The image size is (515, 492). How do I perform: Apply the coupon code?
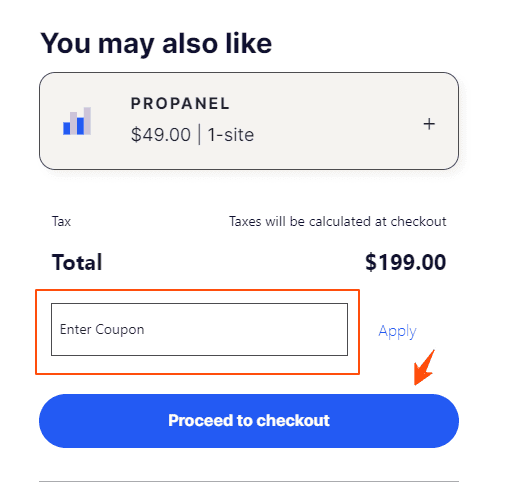click(x=397, y=331)
